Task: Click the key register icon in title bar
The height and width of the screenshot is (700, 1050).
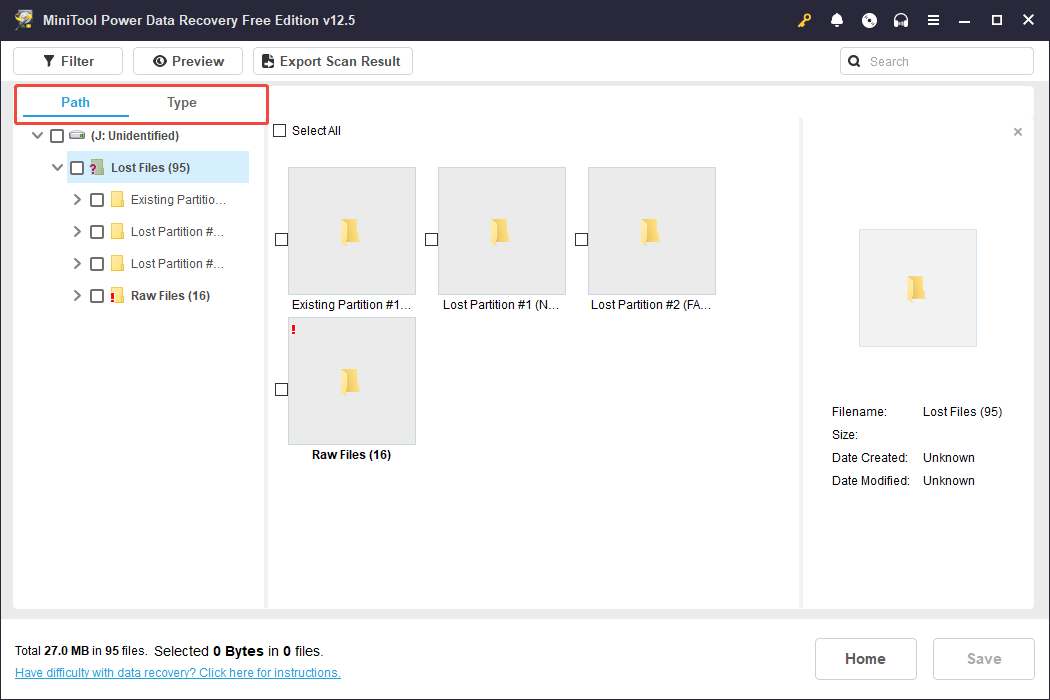Action: pyautogui.click(x=804, y=20)
